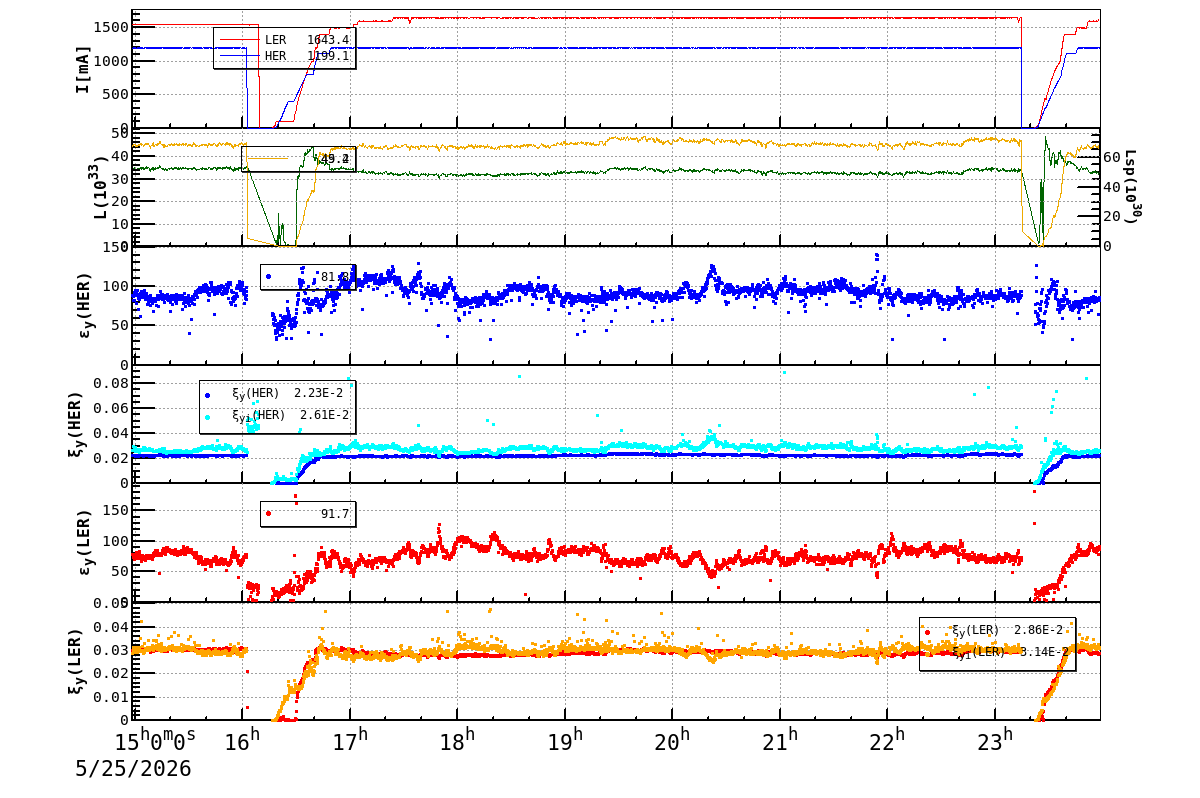Click the ξyi(LER) 3.14E-2 legend entry
This screenshot has width=1200, height=798.
(996, 652)
